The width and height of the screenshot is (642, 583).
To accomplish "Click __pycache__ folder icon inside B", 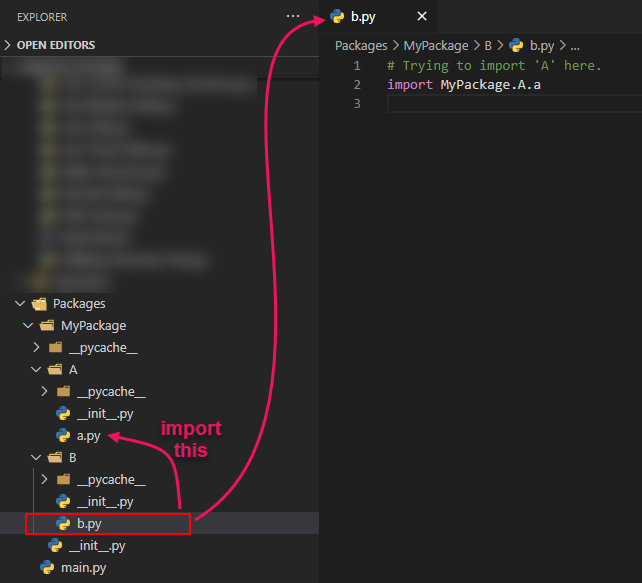I will point(63,479).
